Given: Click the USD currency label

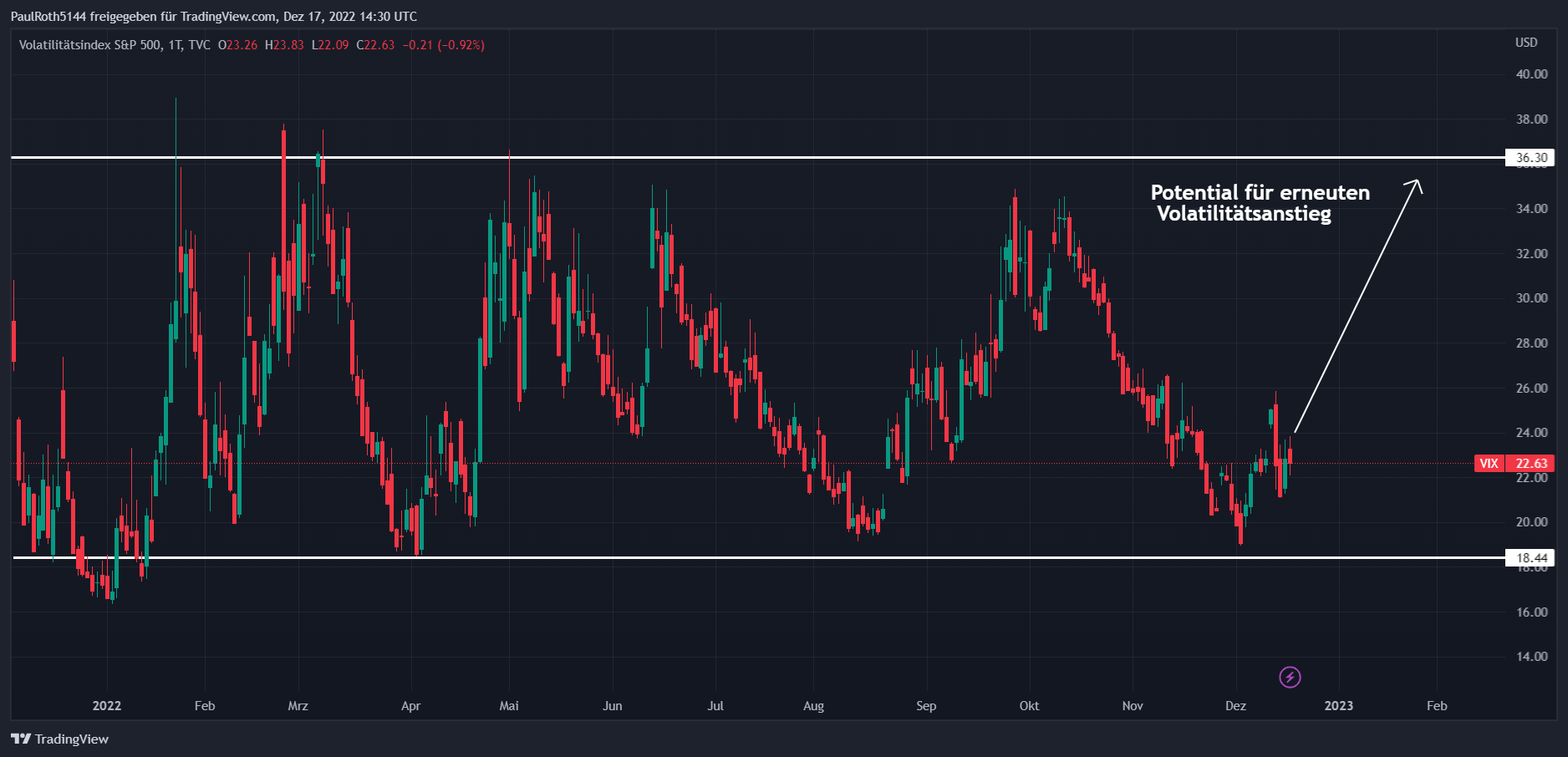Looking at the screenshot, I should pos(1526,43).
